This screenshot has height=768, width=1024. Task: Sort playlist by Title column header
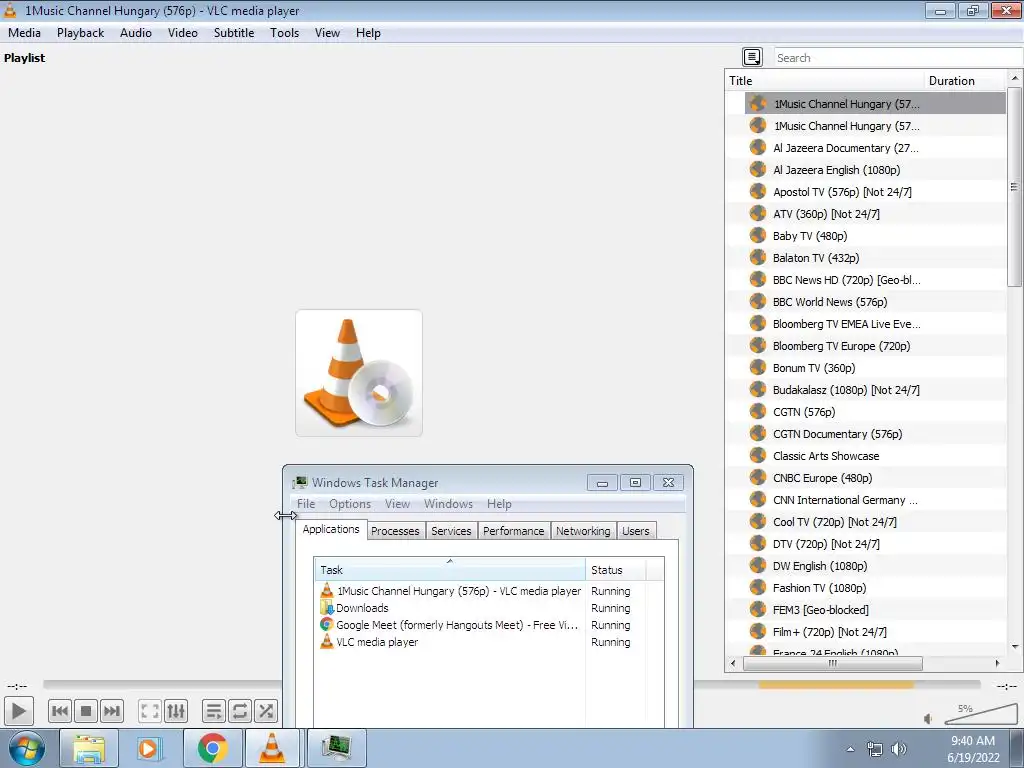(x=825, y=80)
